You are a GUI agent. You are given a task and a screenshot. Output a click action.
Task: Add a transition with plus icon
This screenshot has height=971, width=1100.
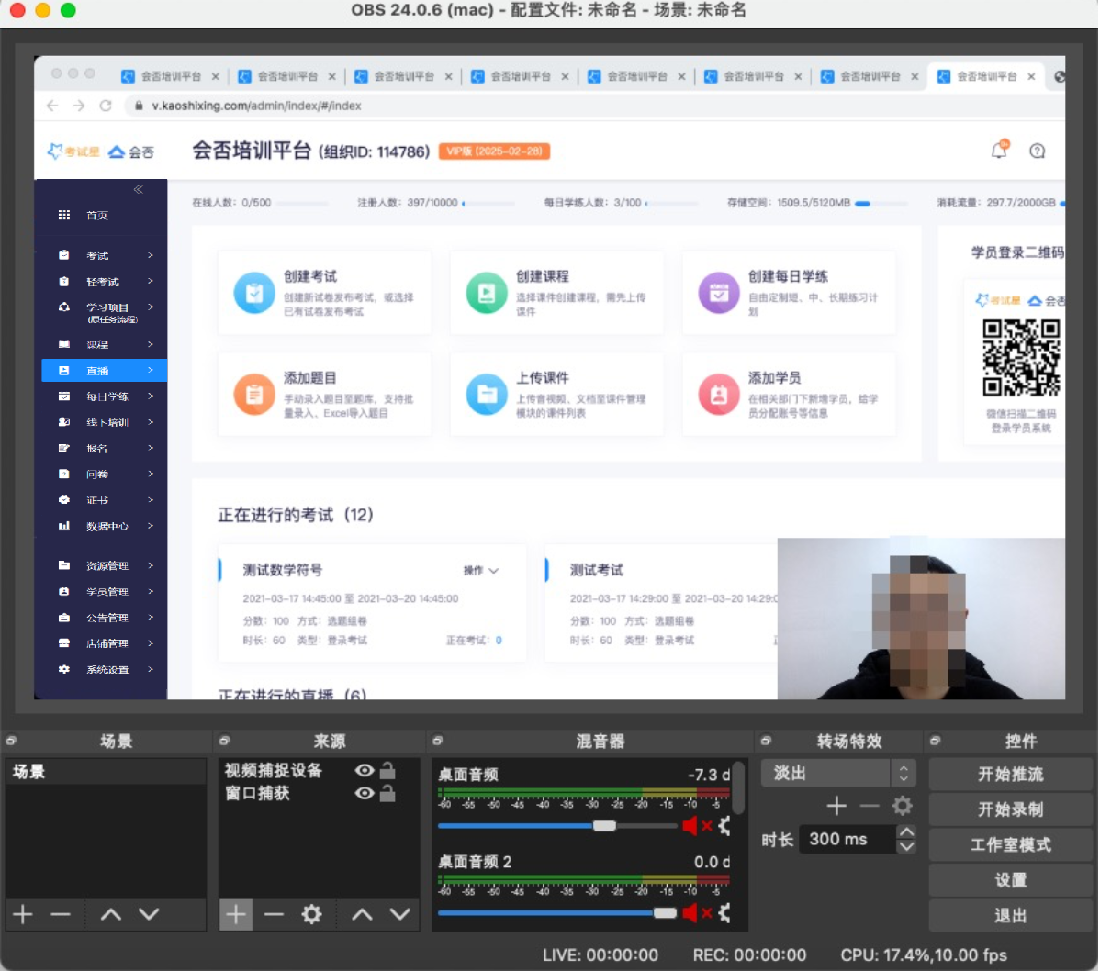(836, 806)
